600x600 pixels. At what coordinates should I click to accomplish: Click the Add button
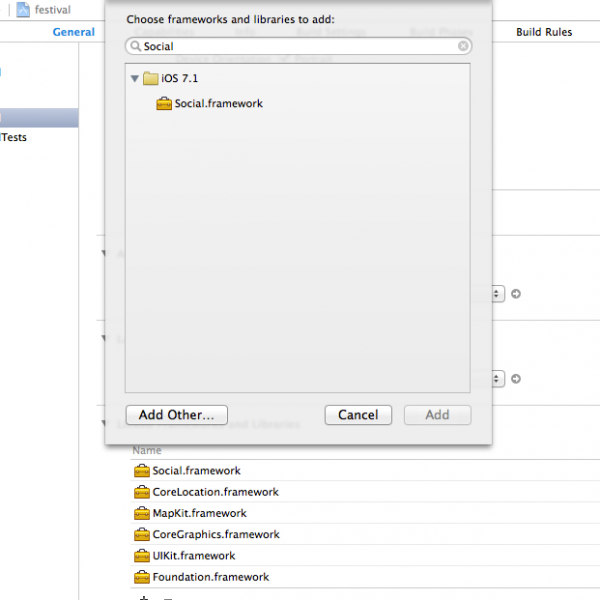[437, 415]
